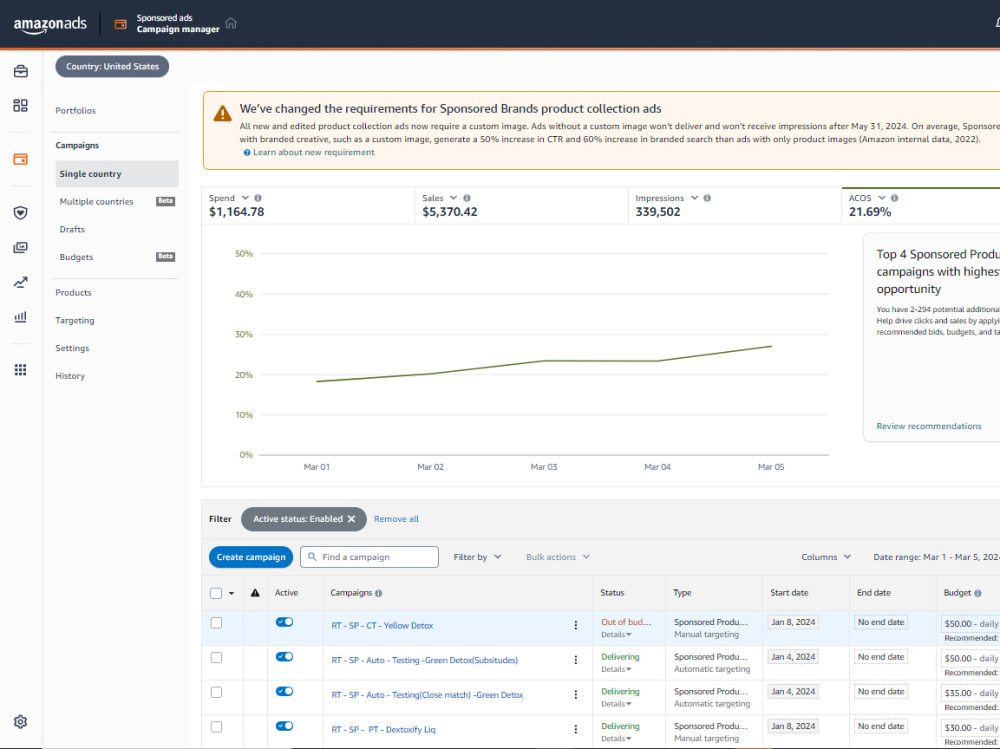
Task: Open the trending arrow insights rail icon
Action: coord(20,282)
